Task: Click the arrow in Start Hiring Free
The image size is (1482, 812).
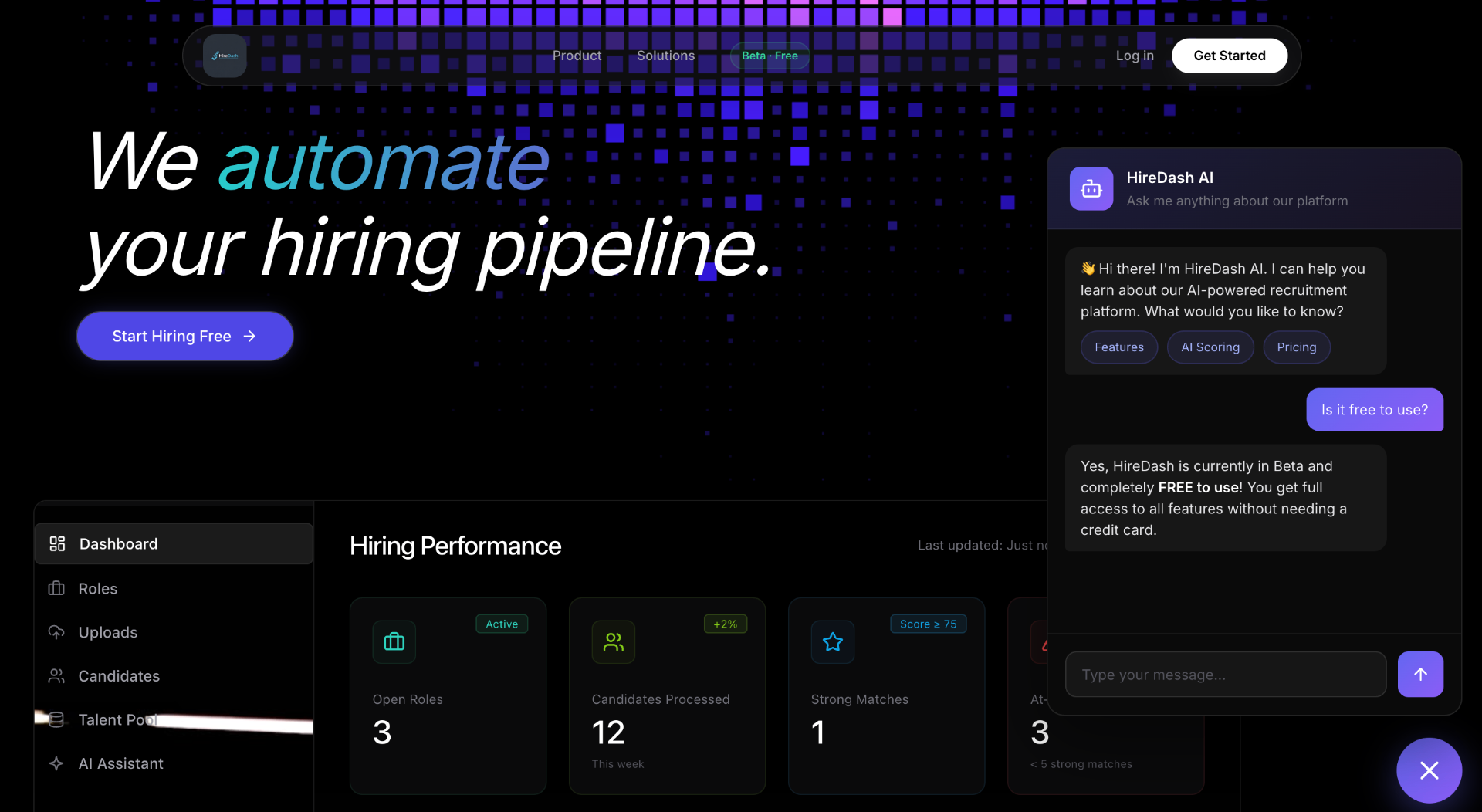Action: click(x=249, y=336)
